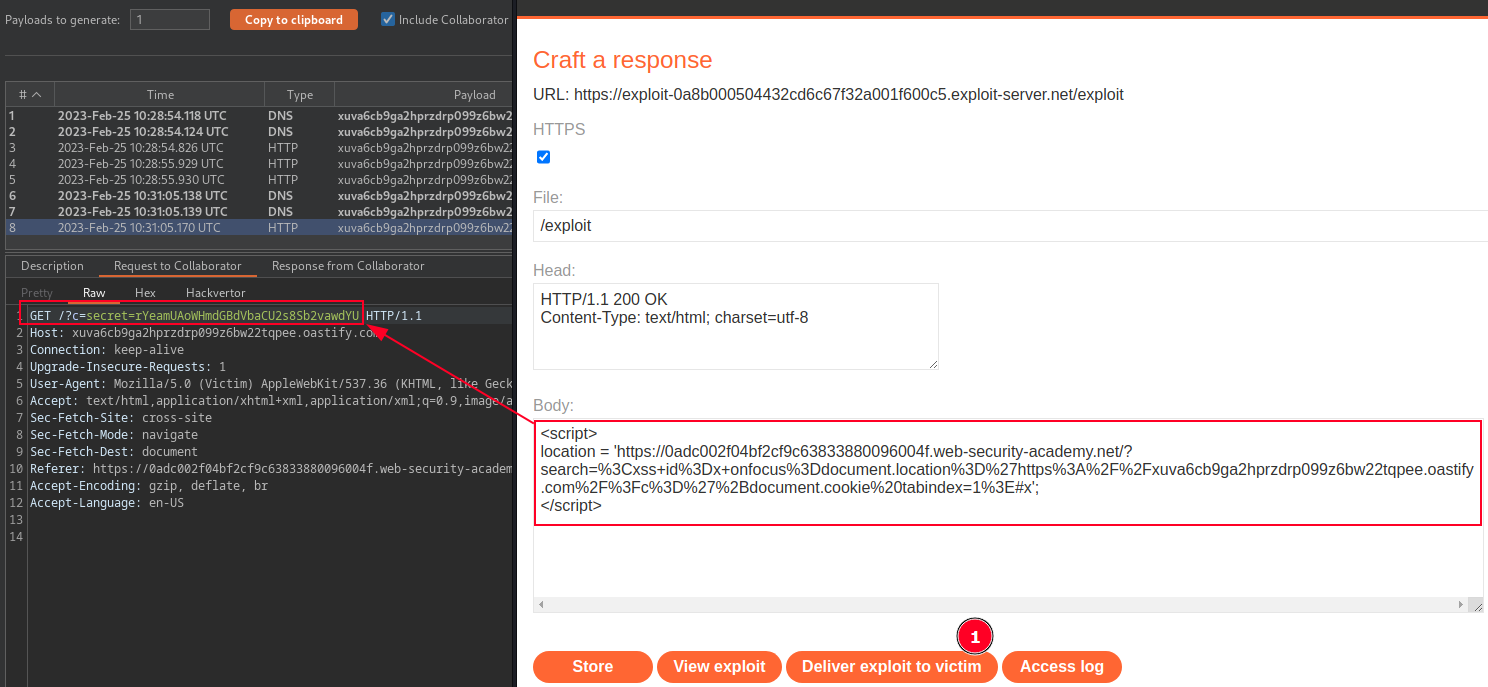1488x687 pixels.
Task: Toggle Include Collaborator checkbox
Action: pos(388,19)
